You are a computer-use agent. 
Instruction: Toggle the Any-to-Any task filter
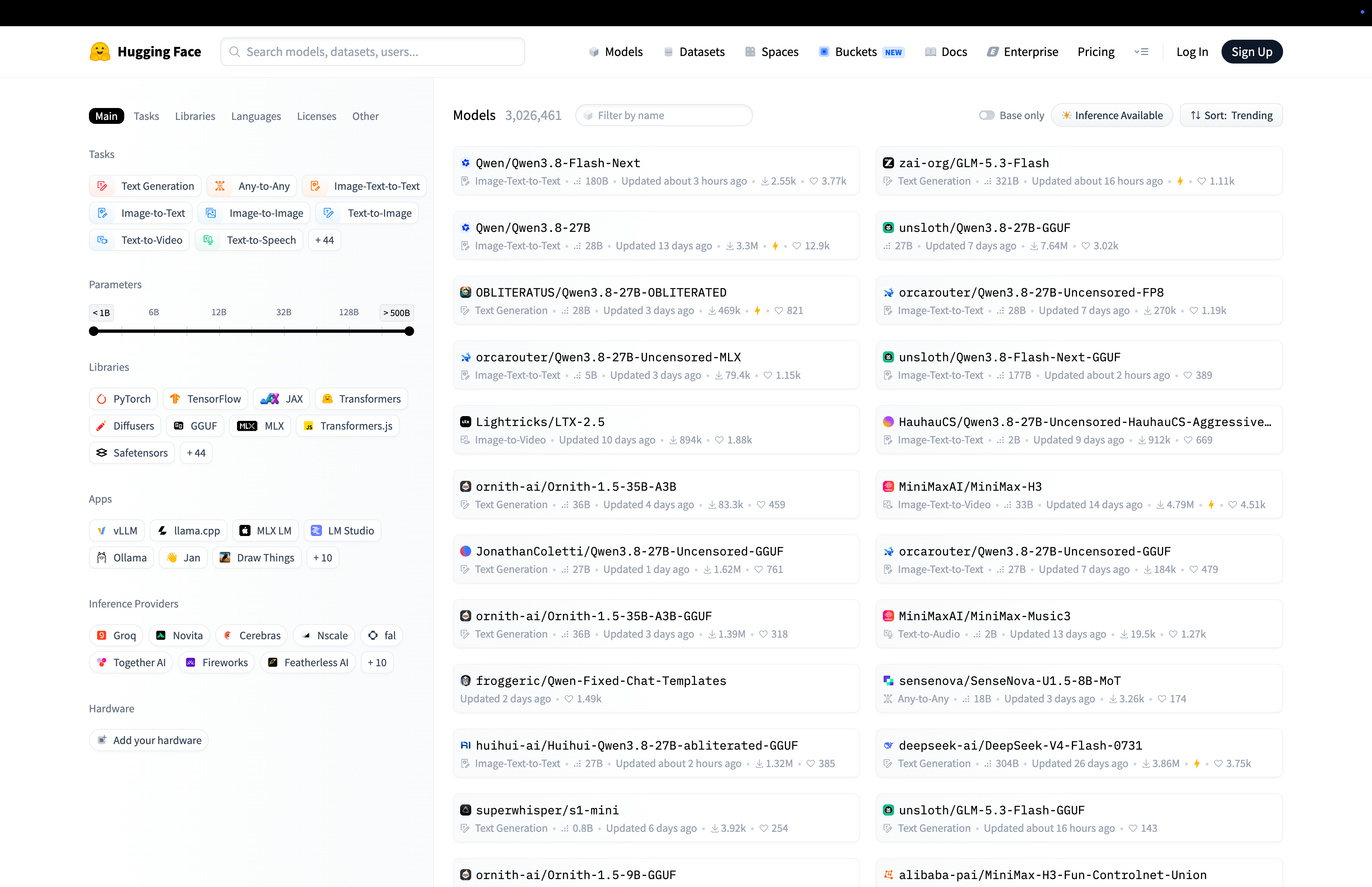click(x=252, y=186)
